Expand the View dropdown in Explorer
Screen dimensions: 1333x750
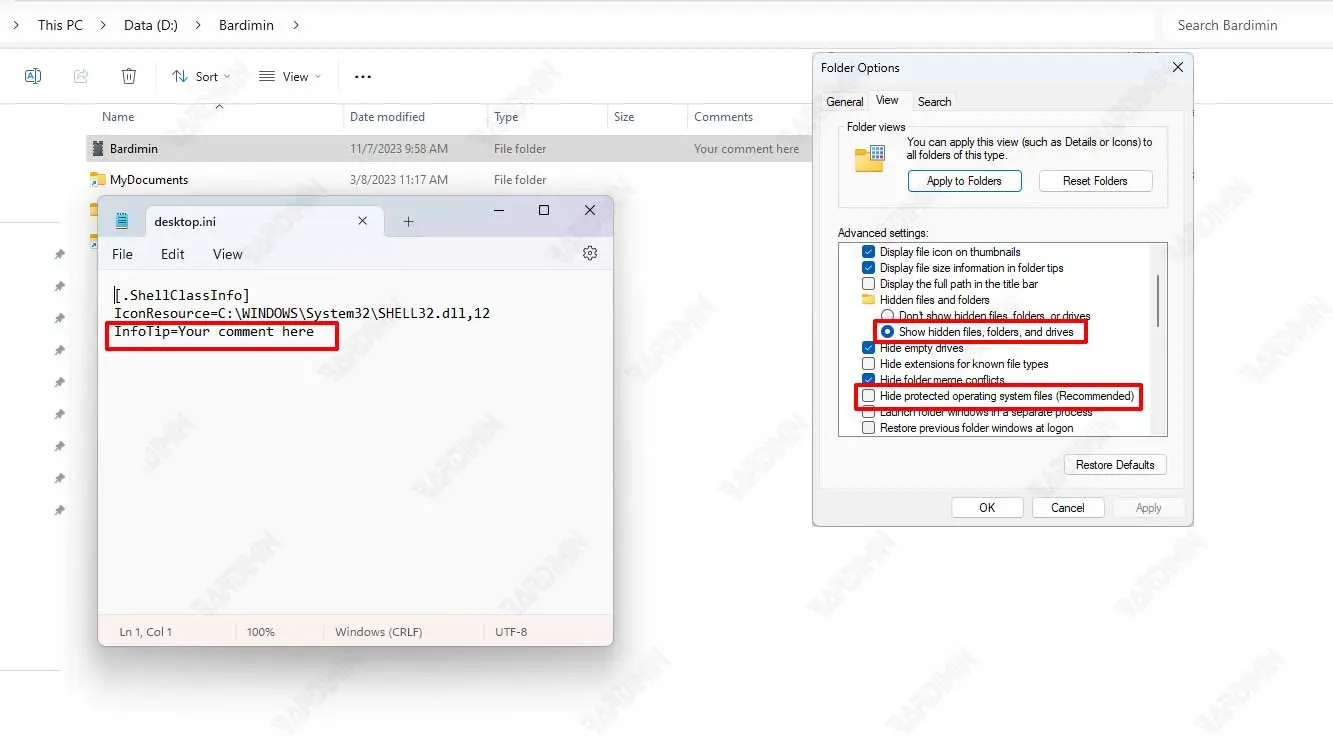click(x=290, y=76)
